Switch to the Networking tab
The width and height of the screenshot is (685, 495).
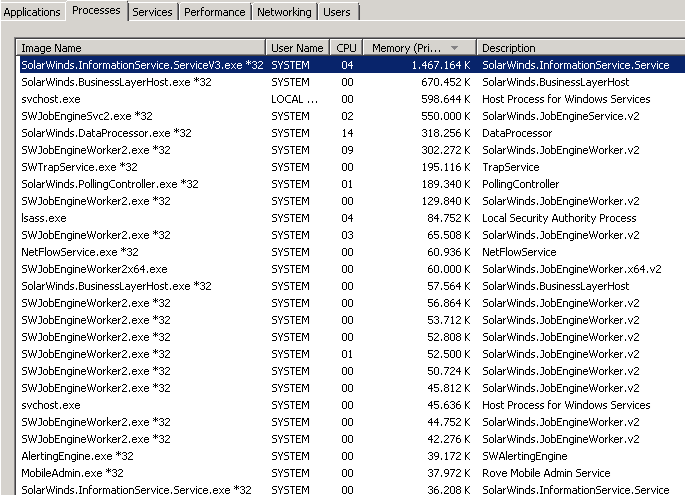(x=284, y=12)
